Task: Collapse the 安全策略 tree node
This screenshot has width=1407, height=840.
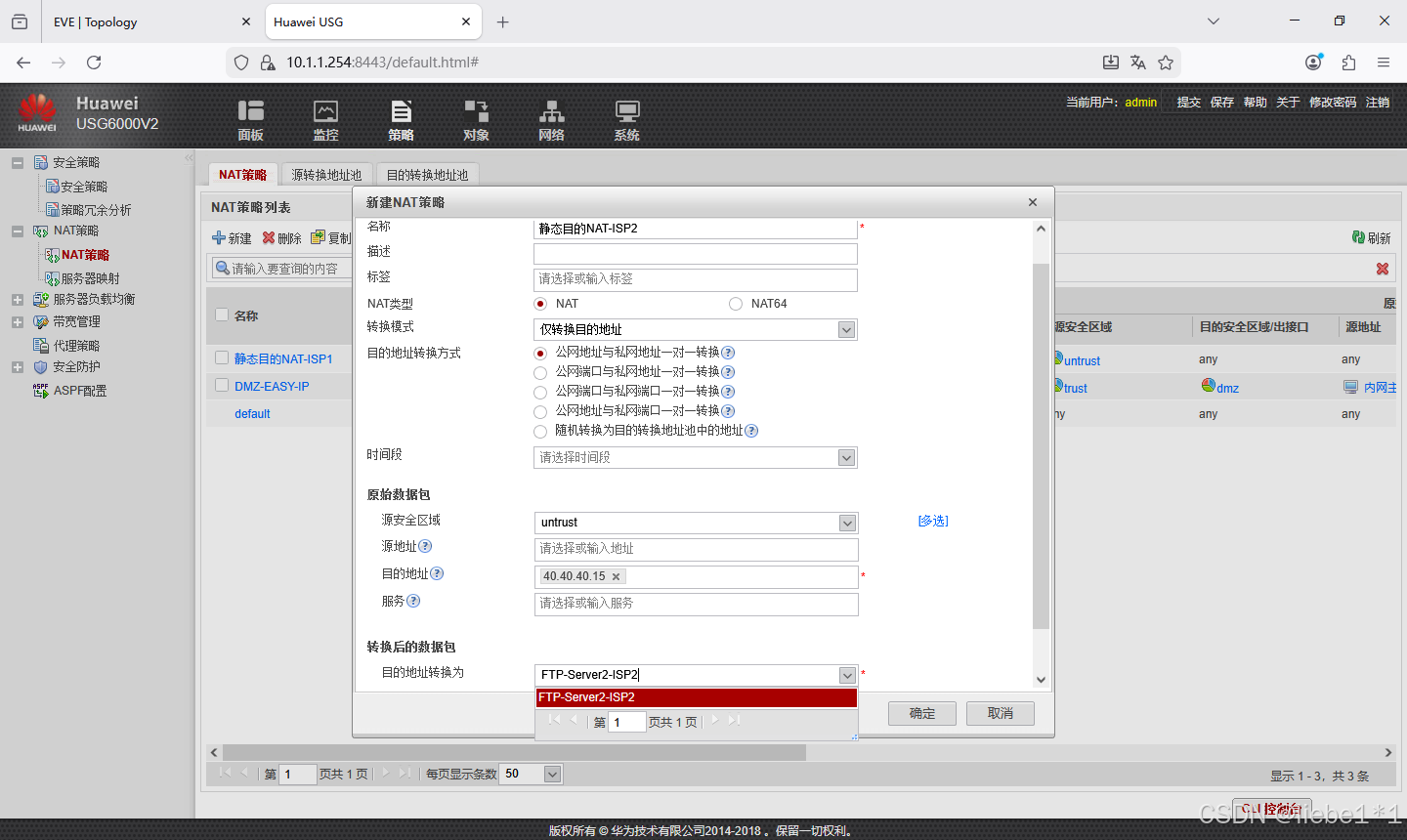Action: pos(18,163)
